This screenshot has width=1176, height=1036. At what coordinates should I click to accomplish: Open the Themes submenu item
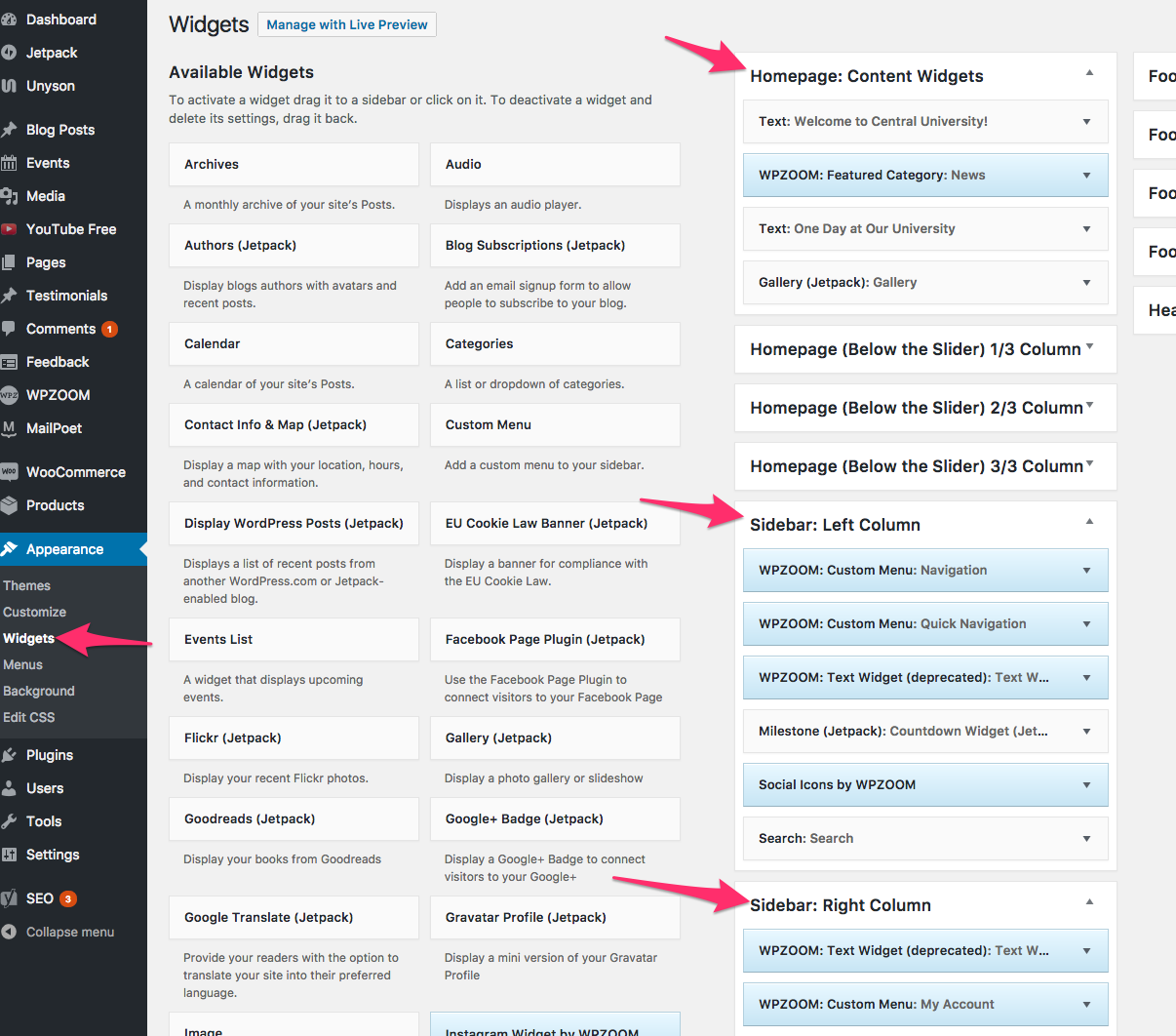point(26,585)
